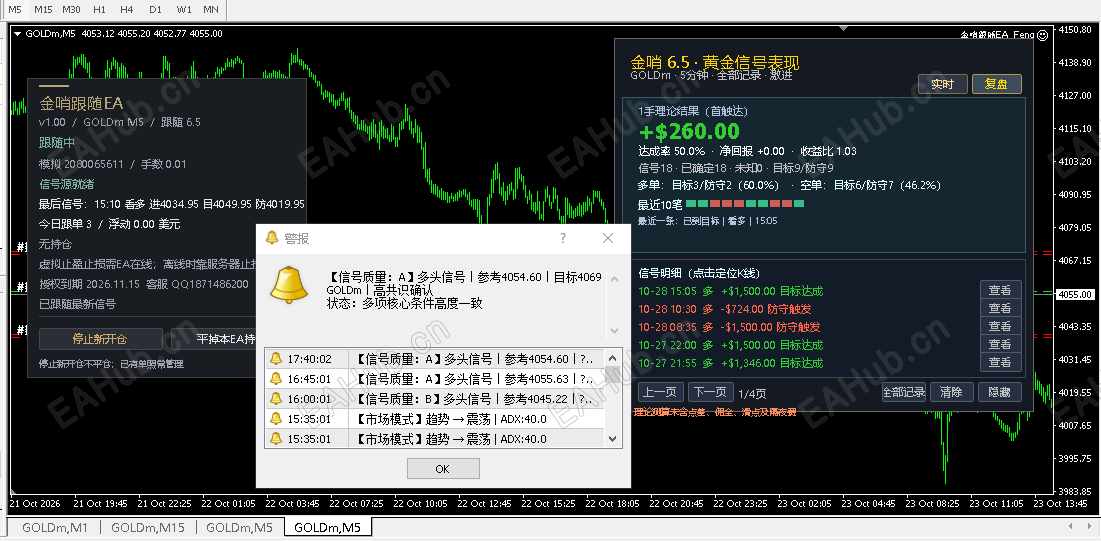Screen dimensions: 1101x541
Task: Click the alert message scroll-up arrow
Action: [x=614, y=279]
